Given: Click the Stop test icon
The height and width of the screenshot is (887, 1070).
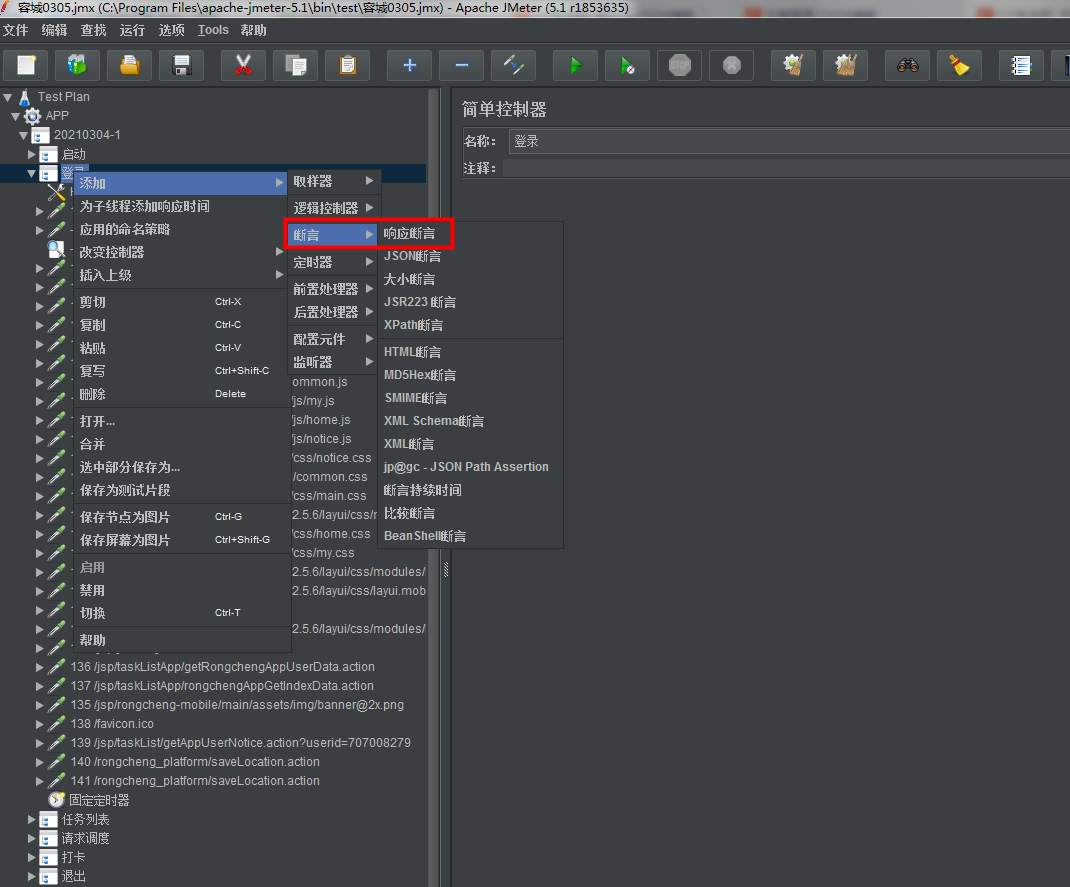Looking at the screenshot, I should click(680, 66).
